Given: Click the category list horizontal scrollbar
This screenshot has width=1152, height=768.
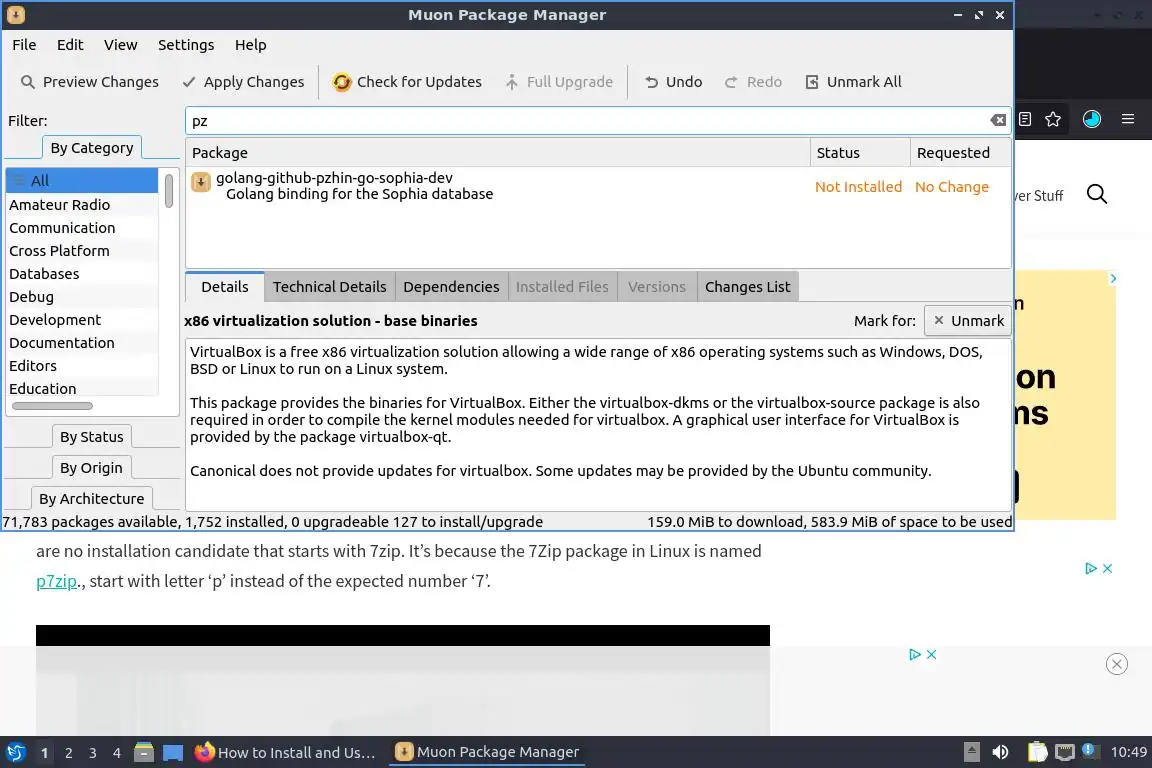Looking at the screenshot, I should [52, 406].
